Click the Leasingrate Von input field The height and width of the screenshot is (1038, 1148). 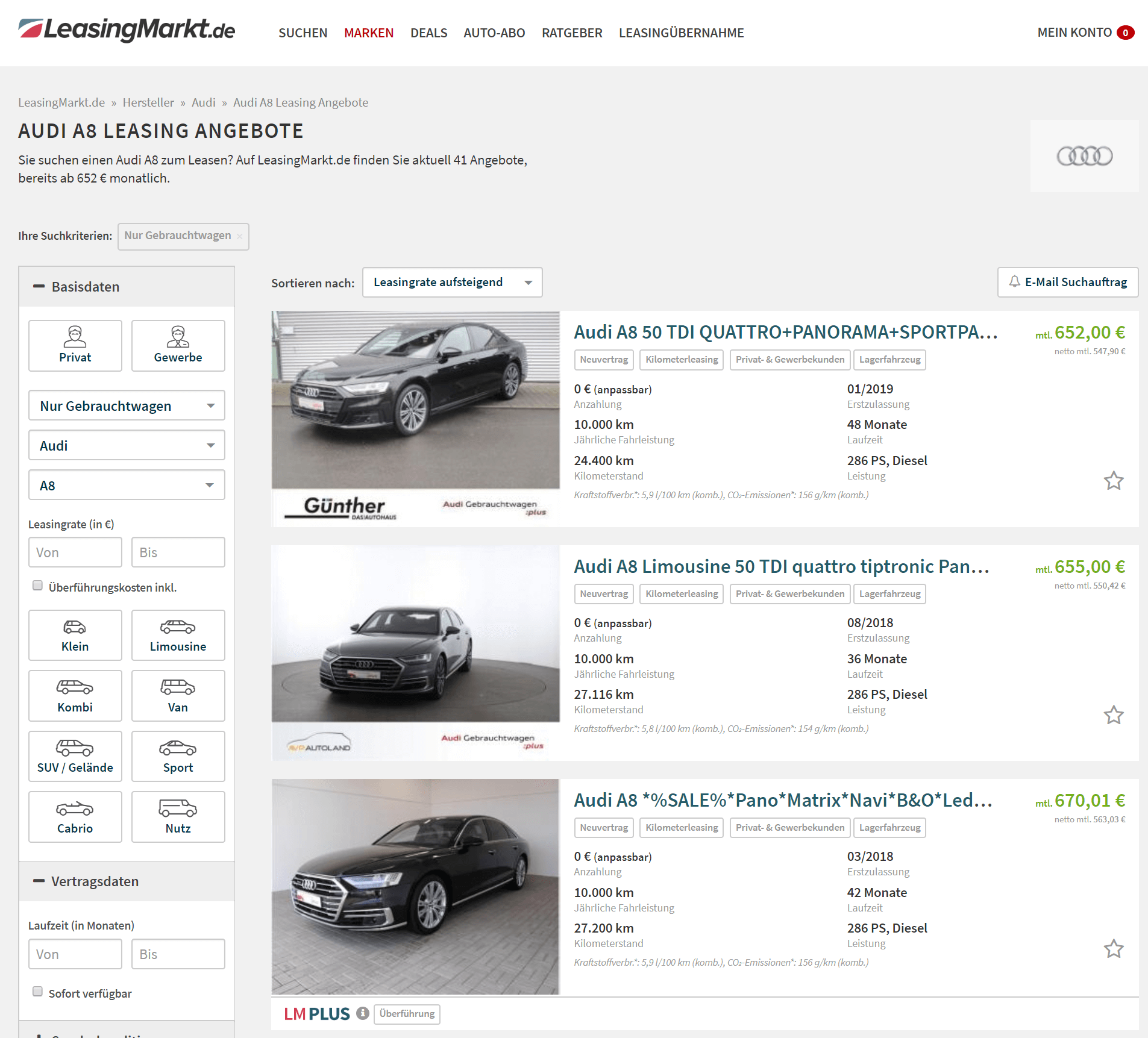pos(75,552)
